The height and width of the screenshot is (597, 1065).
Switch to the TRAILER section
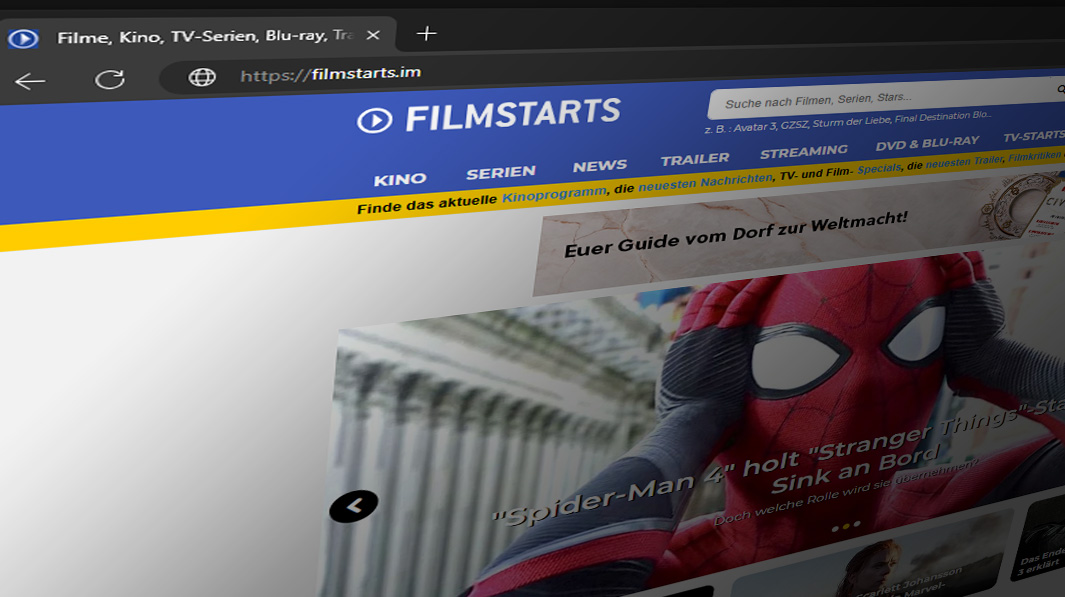[x=696, y=158]
